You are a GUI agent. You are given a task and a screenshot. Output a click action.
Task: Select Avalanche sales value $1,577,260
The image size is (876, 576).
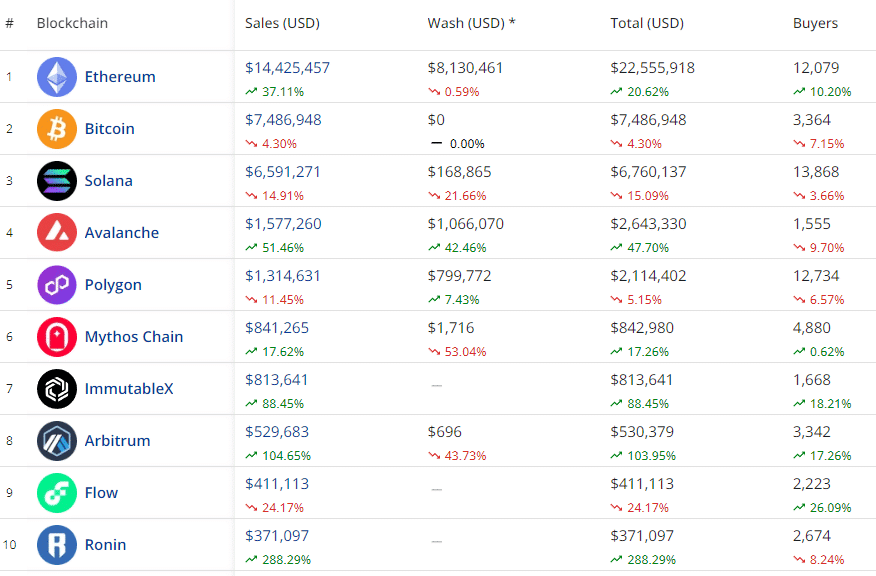(x=283, y=223)
